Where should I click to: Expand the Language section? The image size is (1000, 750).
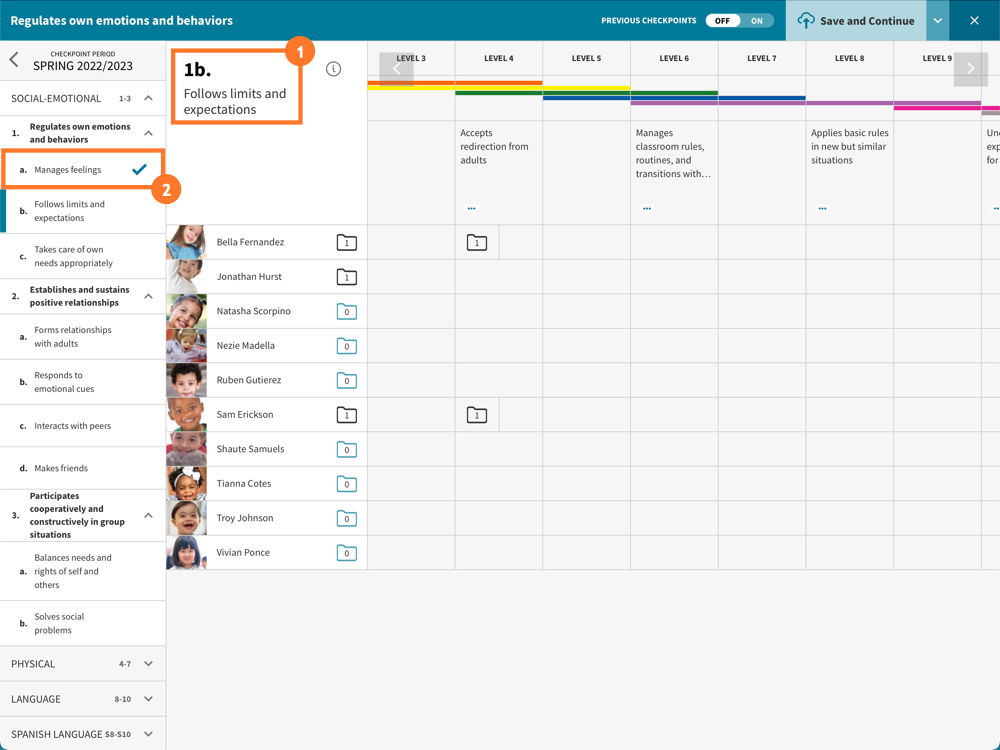click(148, 699)
